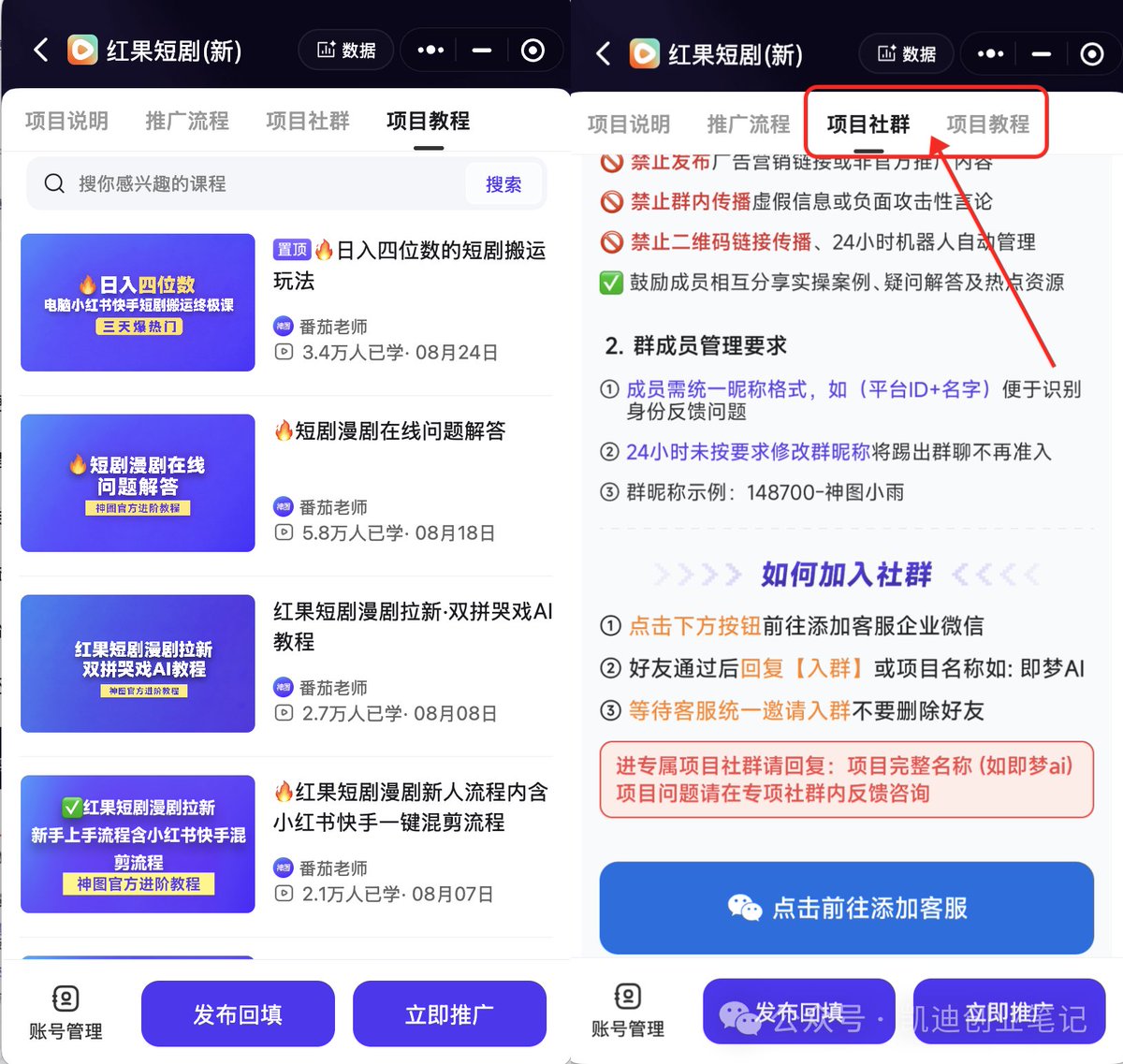The image size is (1123, 1064).
Task: Tap play icon beside 2.7万人已学
Action: [x=284, y=713]
